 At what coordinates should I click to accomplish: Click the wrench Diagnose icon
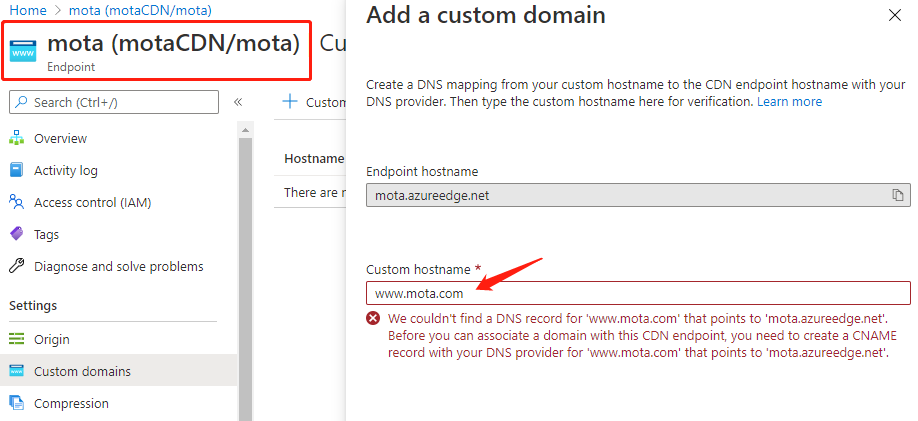coord(17,266)
